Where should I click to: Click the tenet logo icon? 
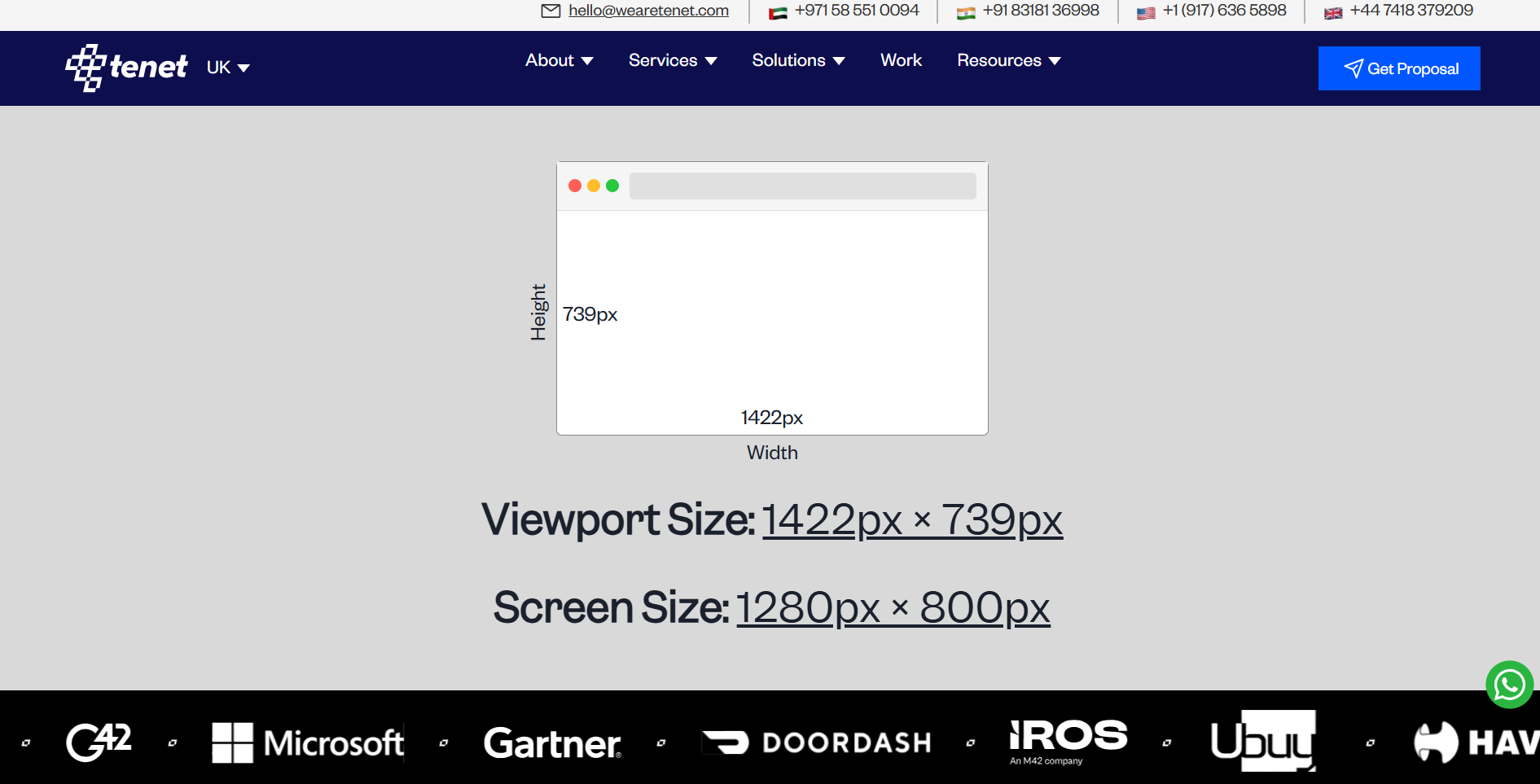[x=86, y=68]
